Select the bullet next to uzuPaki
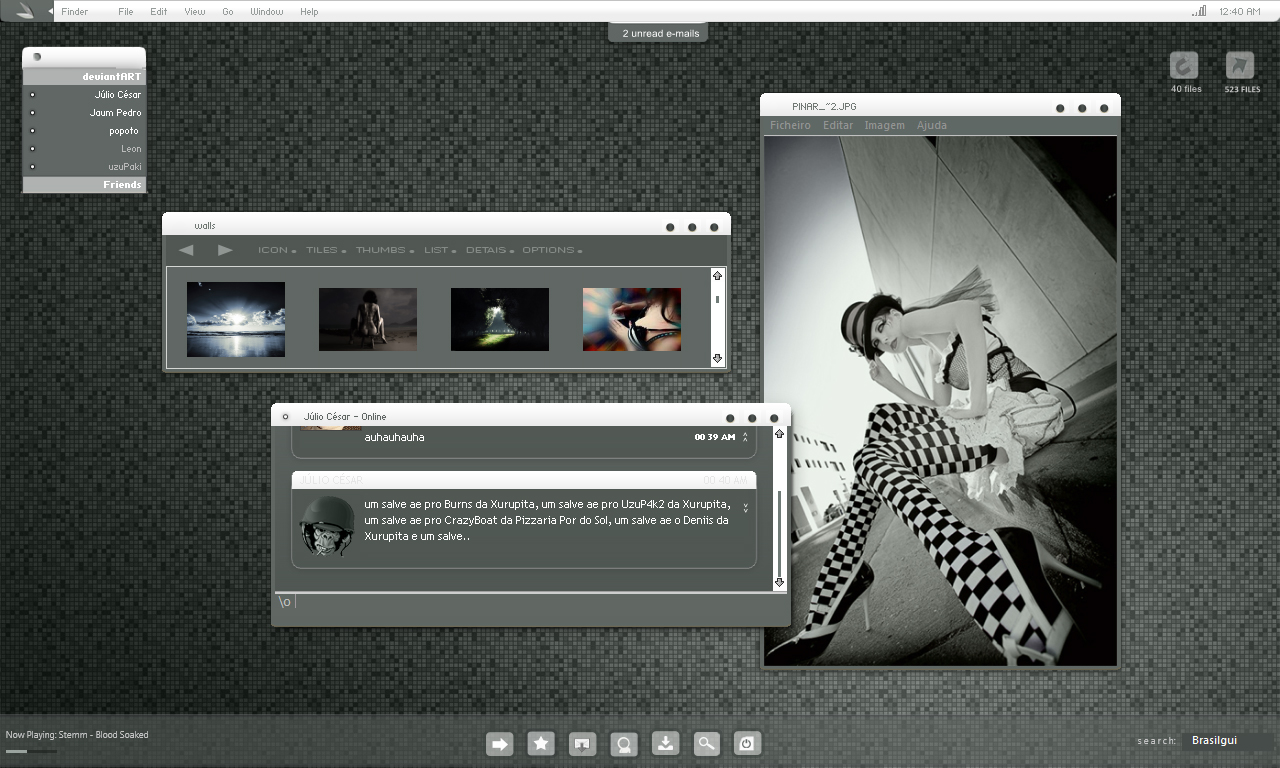Image resolution: width=1280 pixels, height=768 pixels. [x=33, y=167]
